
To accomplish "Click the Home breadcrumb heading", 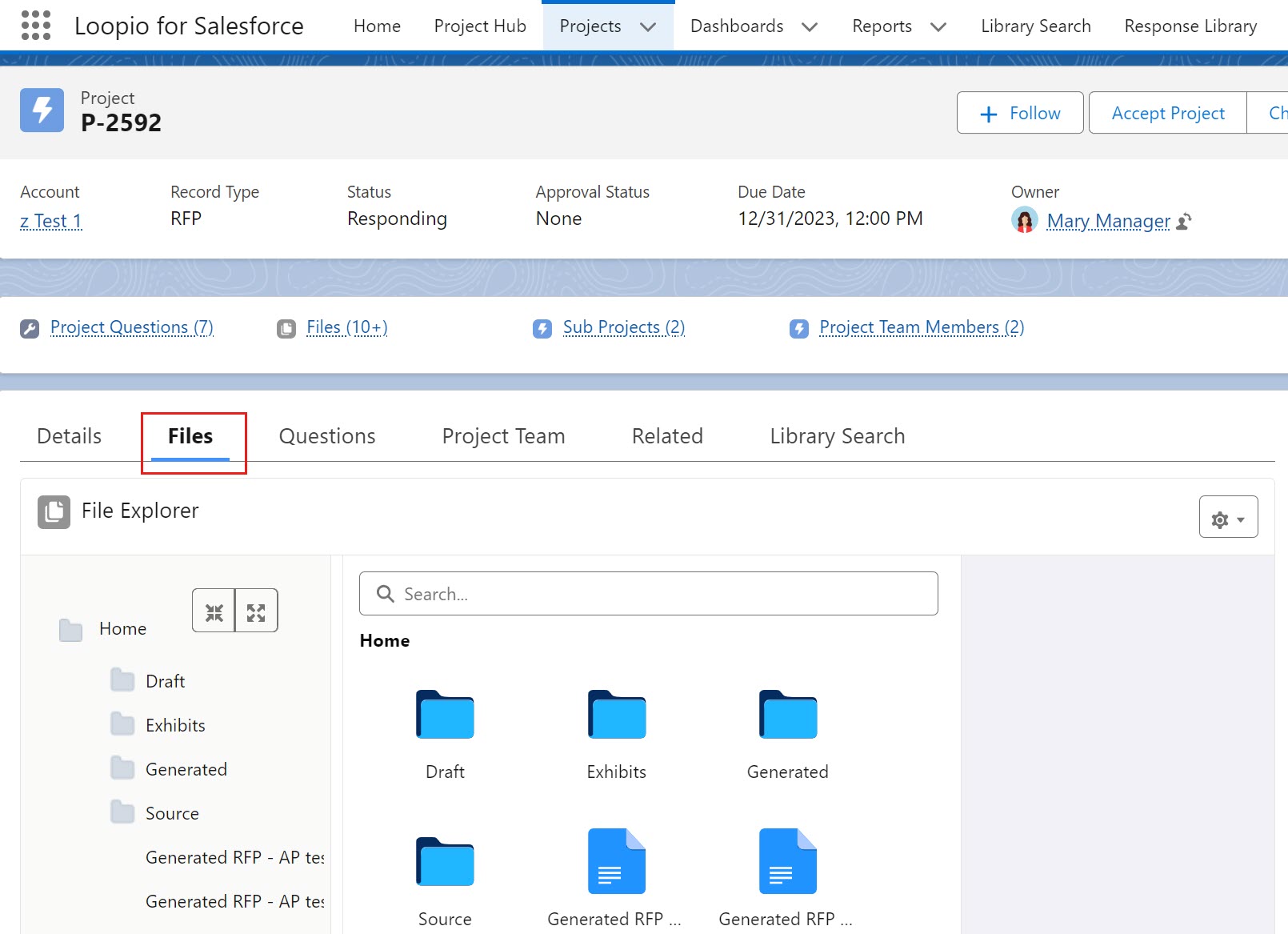I will point(385,640).
